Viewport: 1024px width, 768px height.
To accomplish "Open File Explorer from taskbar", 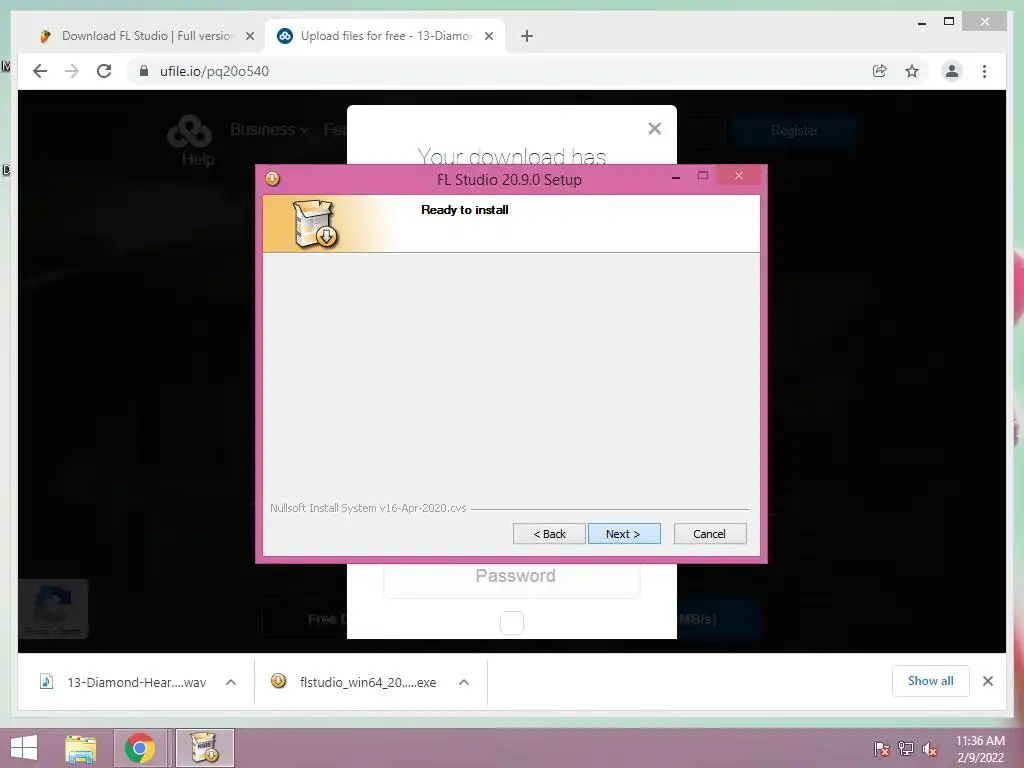I will pos(80,748).
